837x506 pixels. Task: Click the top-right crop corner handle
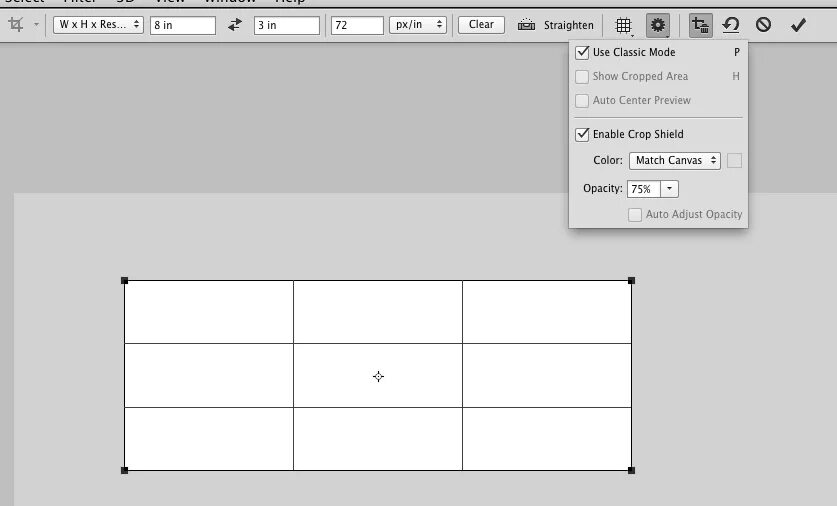631,280
